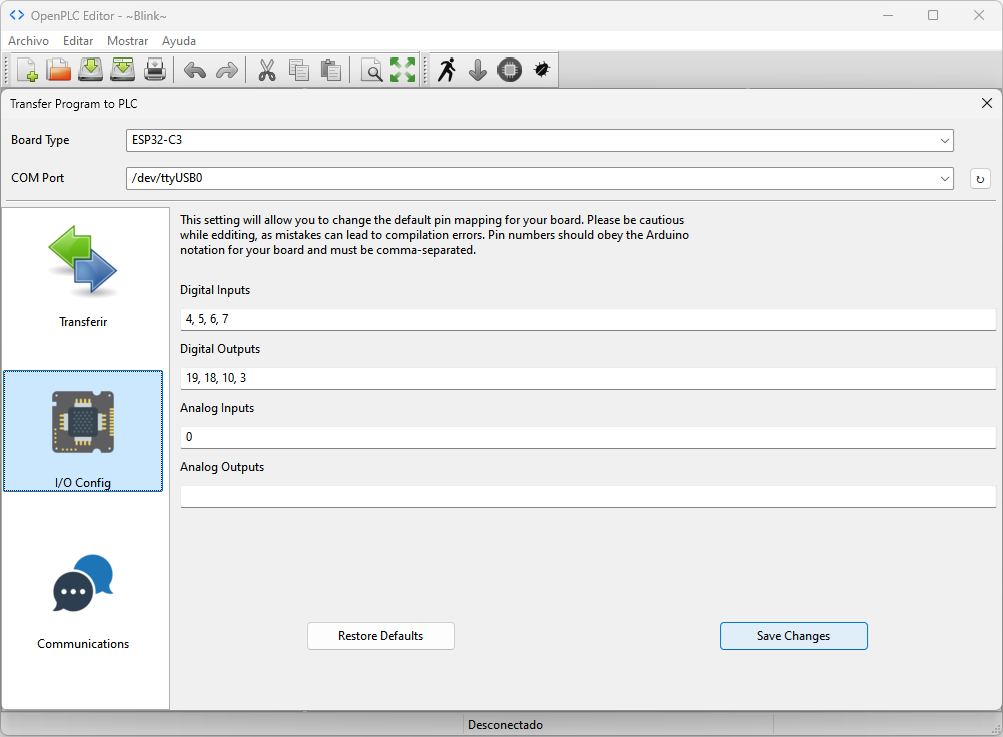Click the New project toolbar icon

click(x=27, y=70)
